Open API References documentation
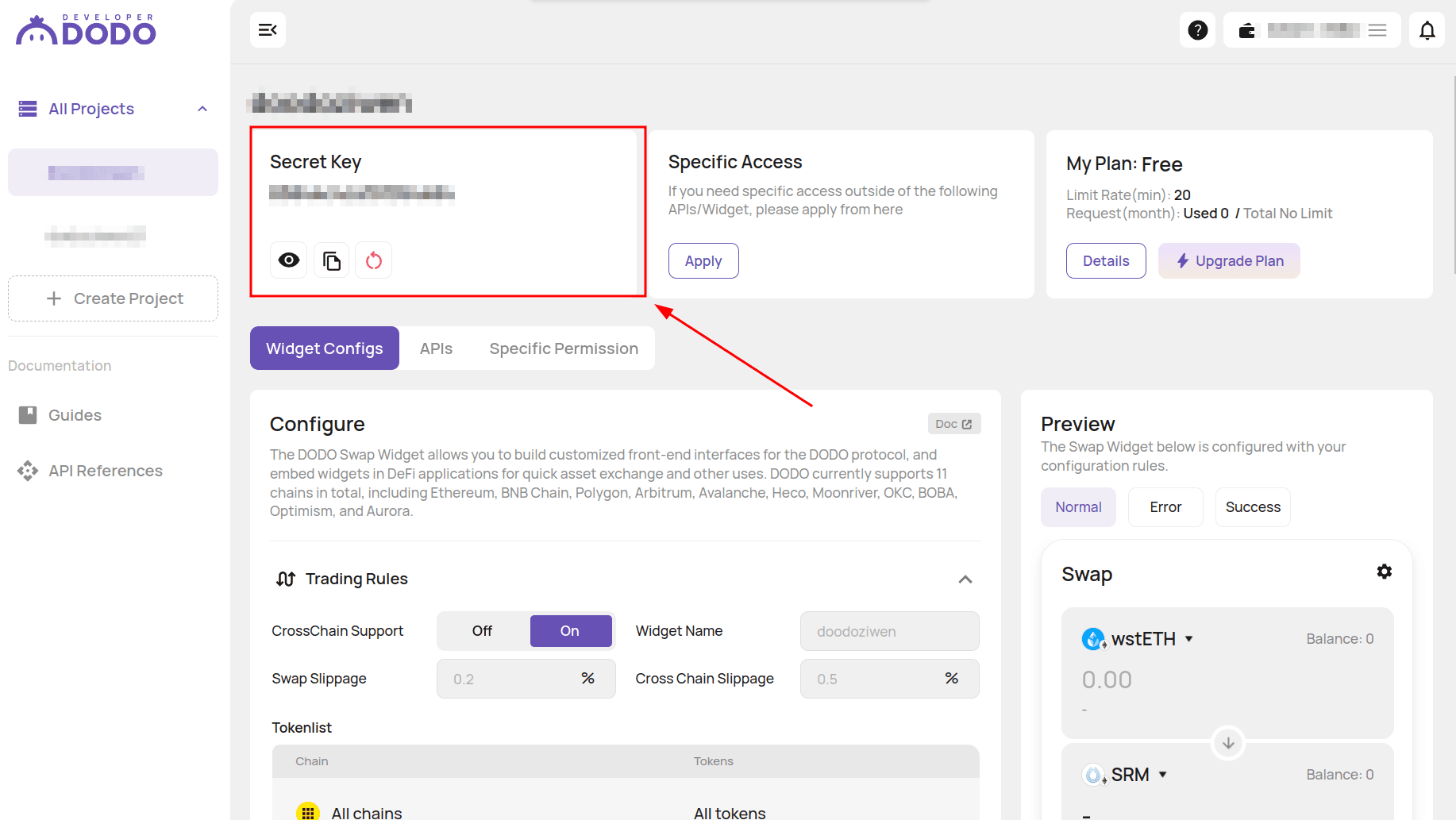 tap(106, 471)
